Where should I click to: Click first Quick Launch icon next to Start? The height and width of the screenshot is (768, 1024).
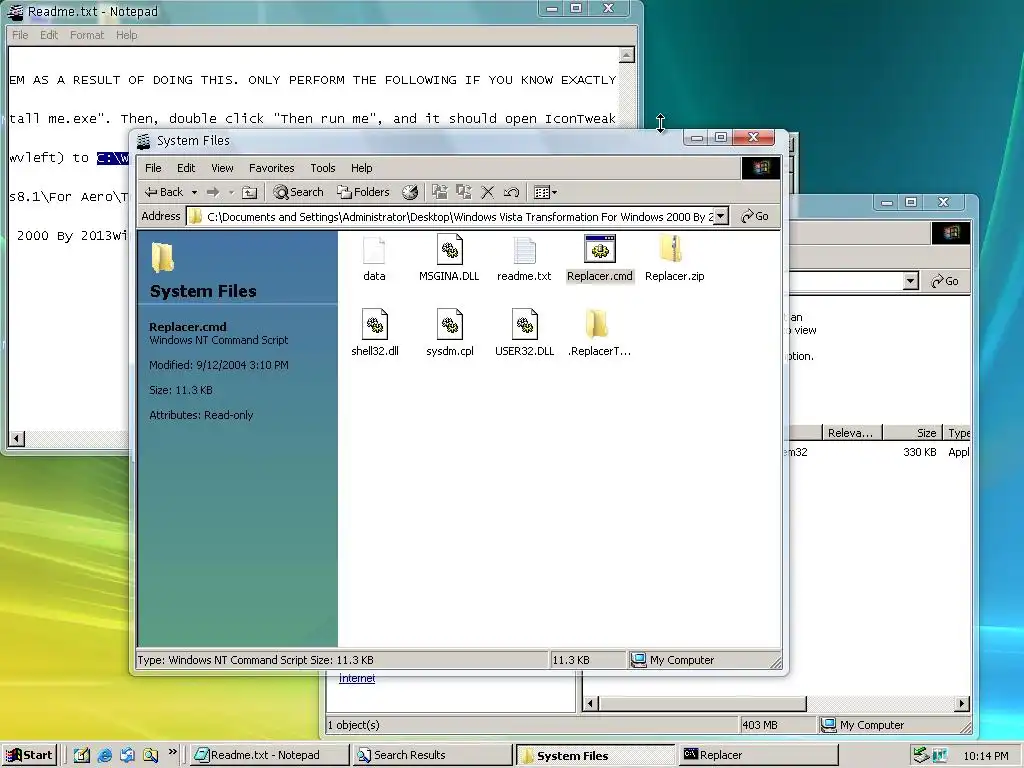82,755
